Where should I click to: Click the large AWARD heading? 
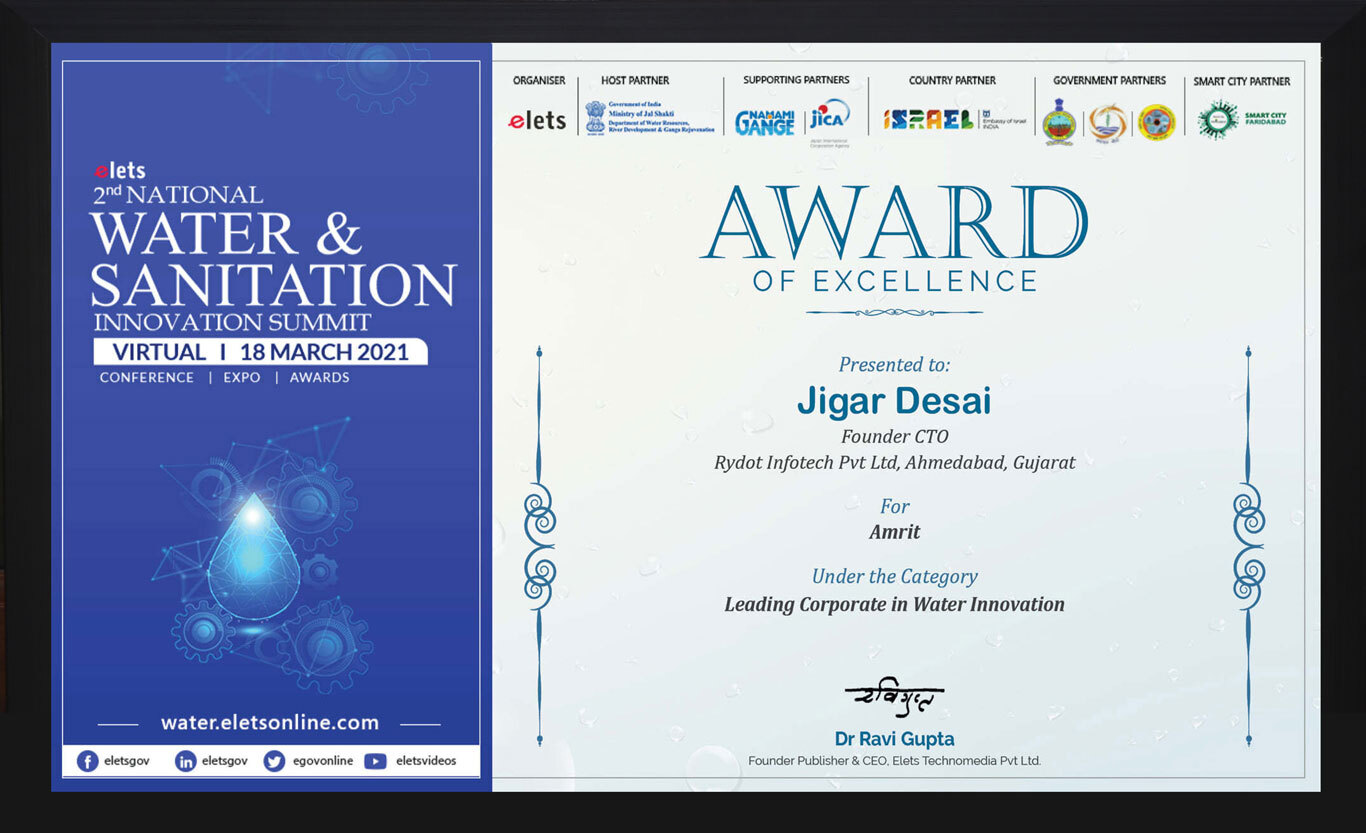[894, 224]
